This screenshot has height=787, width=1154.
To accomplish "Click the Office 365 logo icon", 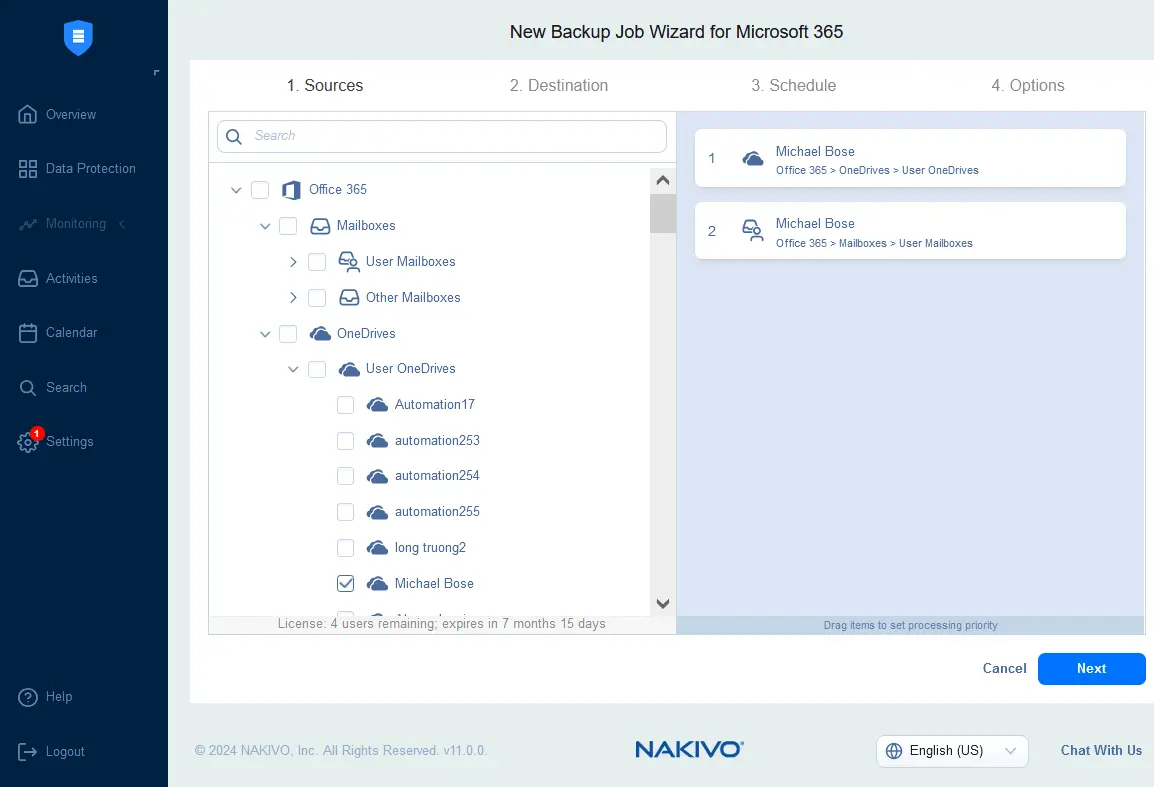I will (x=291, y=190).
